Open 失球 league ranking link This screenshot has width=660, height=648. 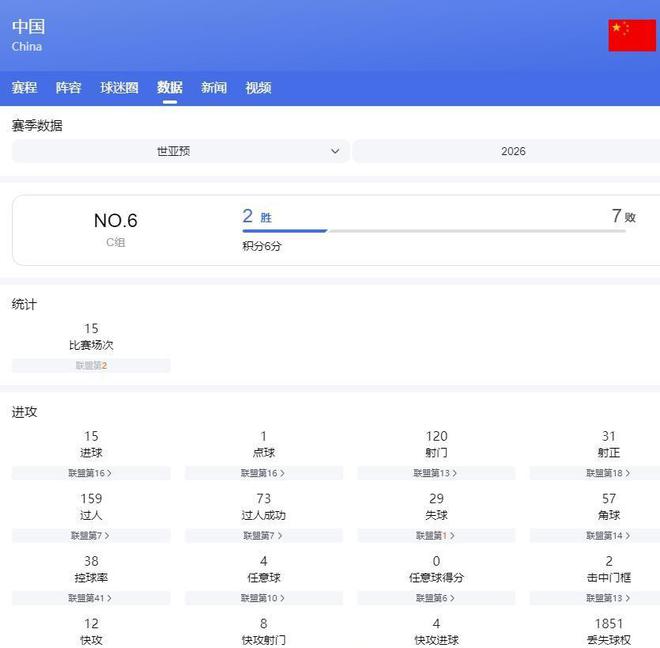[436, 536]
